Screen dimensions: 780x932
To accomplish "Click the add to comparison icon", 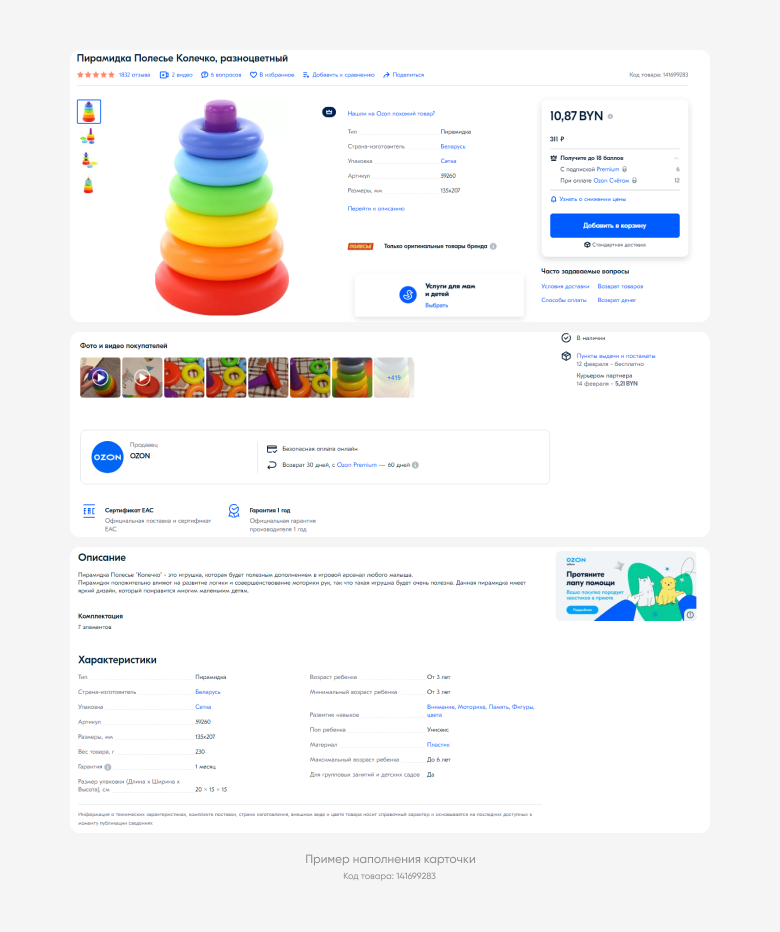I will pyautogui.click(x=306, y=75).
